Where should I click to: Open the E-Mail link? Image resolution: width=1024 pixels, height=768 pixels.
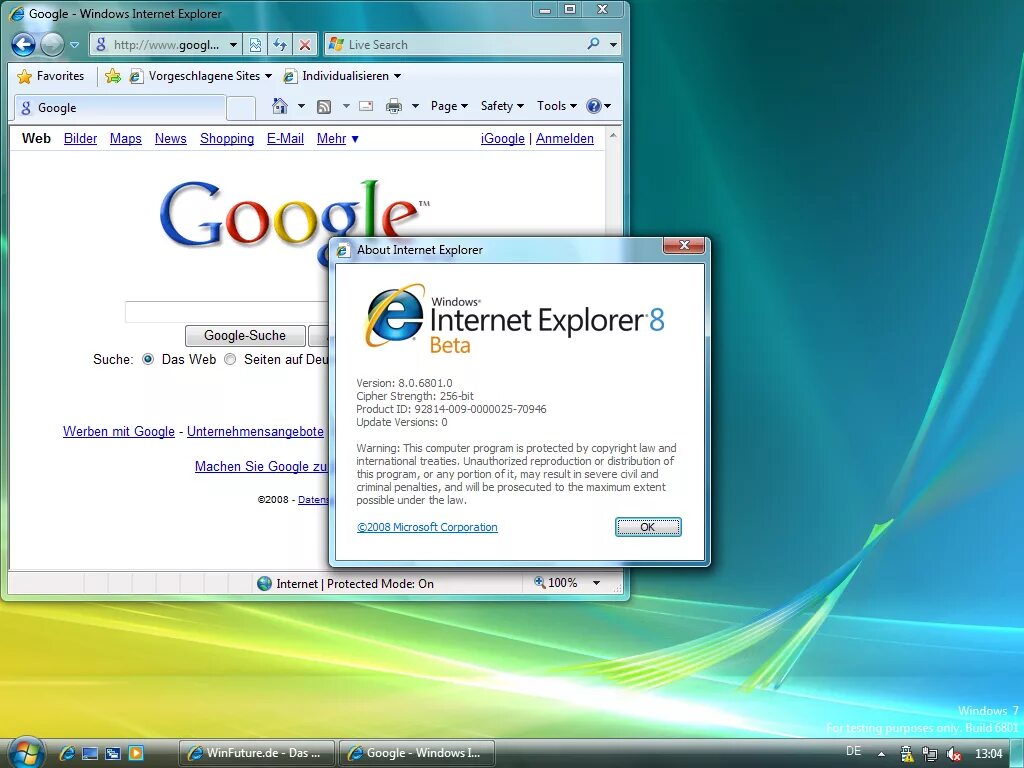[285, 138]
